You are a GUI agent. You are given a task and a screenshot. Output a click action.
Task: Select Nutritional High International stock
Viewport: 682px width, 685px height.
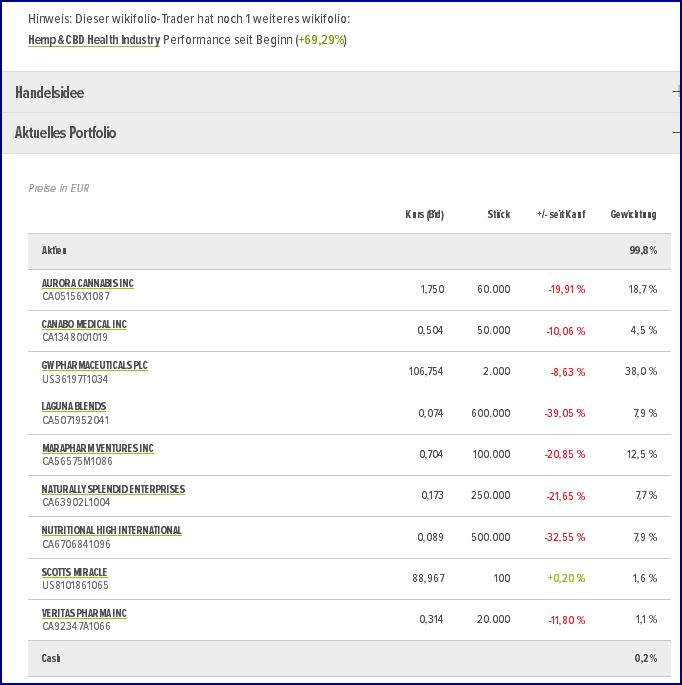(x=111, y=530)
